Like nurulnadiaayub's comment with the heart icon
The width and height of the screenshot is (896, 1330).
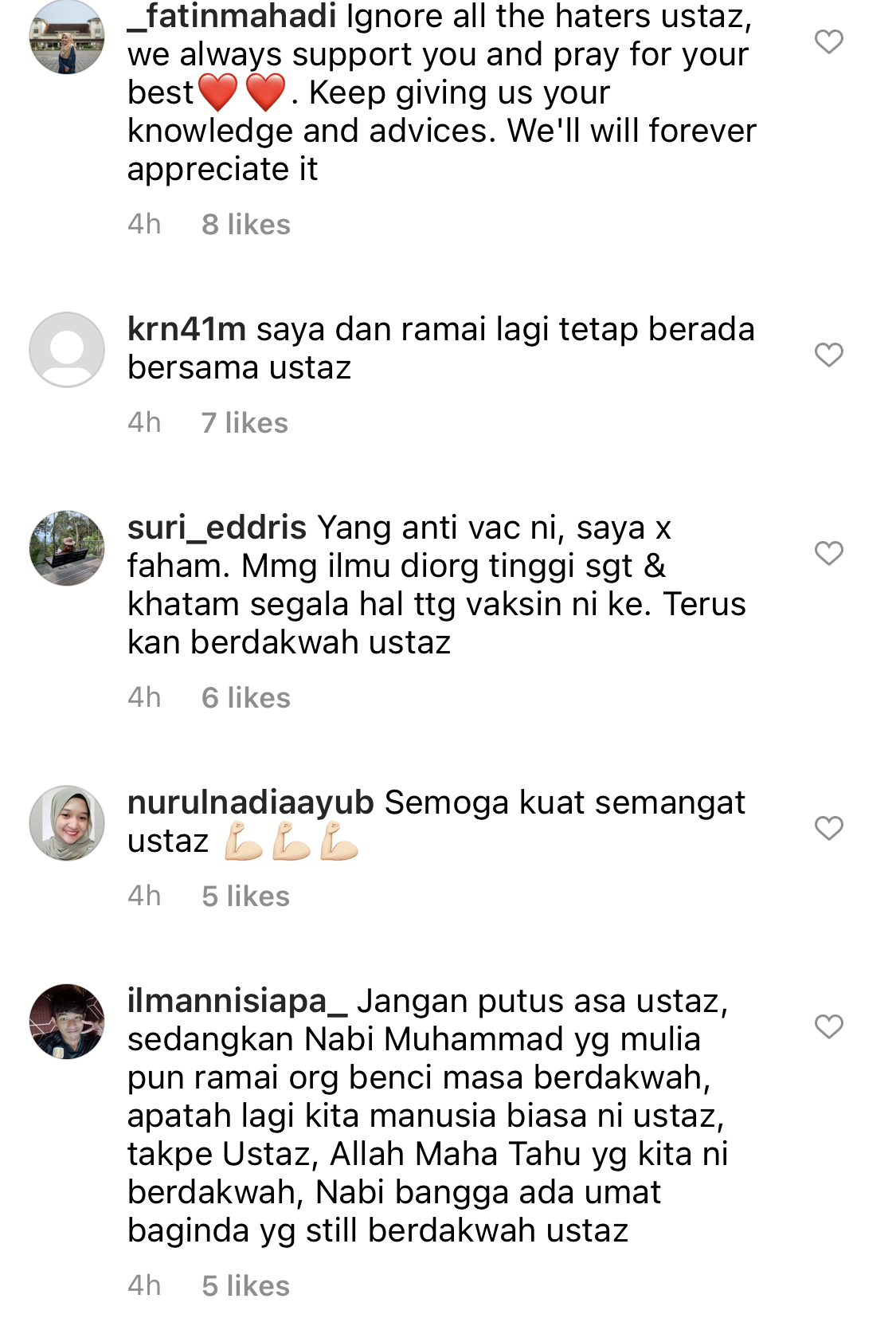coord(828,828)
